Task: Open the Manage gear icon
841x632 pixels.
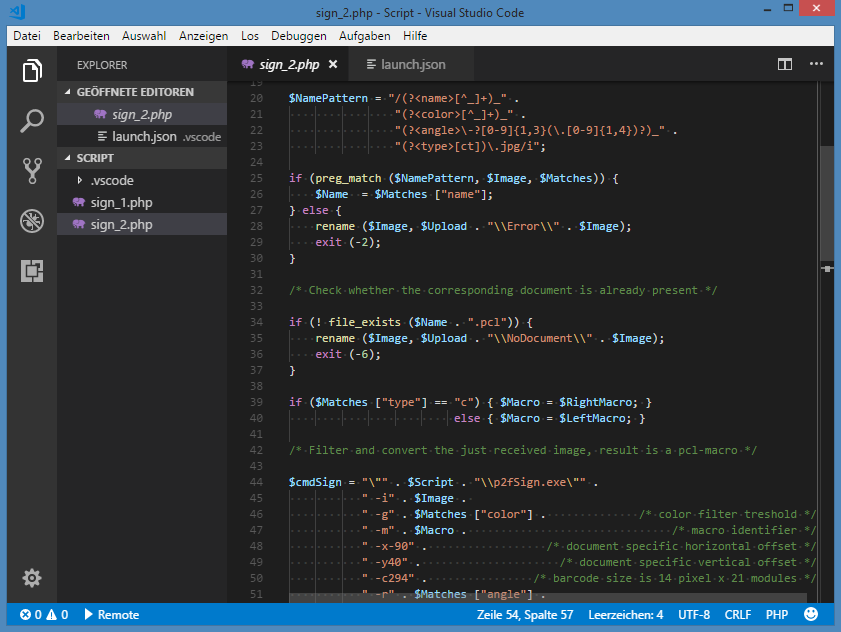Action: click(x=32, y=578)
